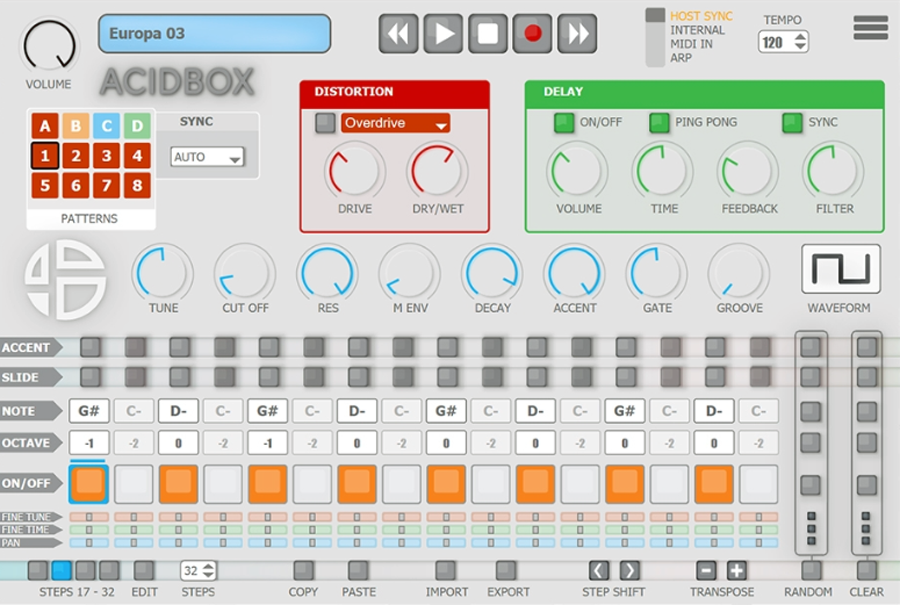Click the steps count stepper arrows

coord(208,570)
